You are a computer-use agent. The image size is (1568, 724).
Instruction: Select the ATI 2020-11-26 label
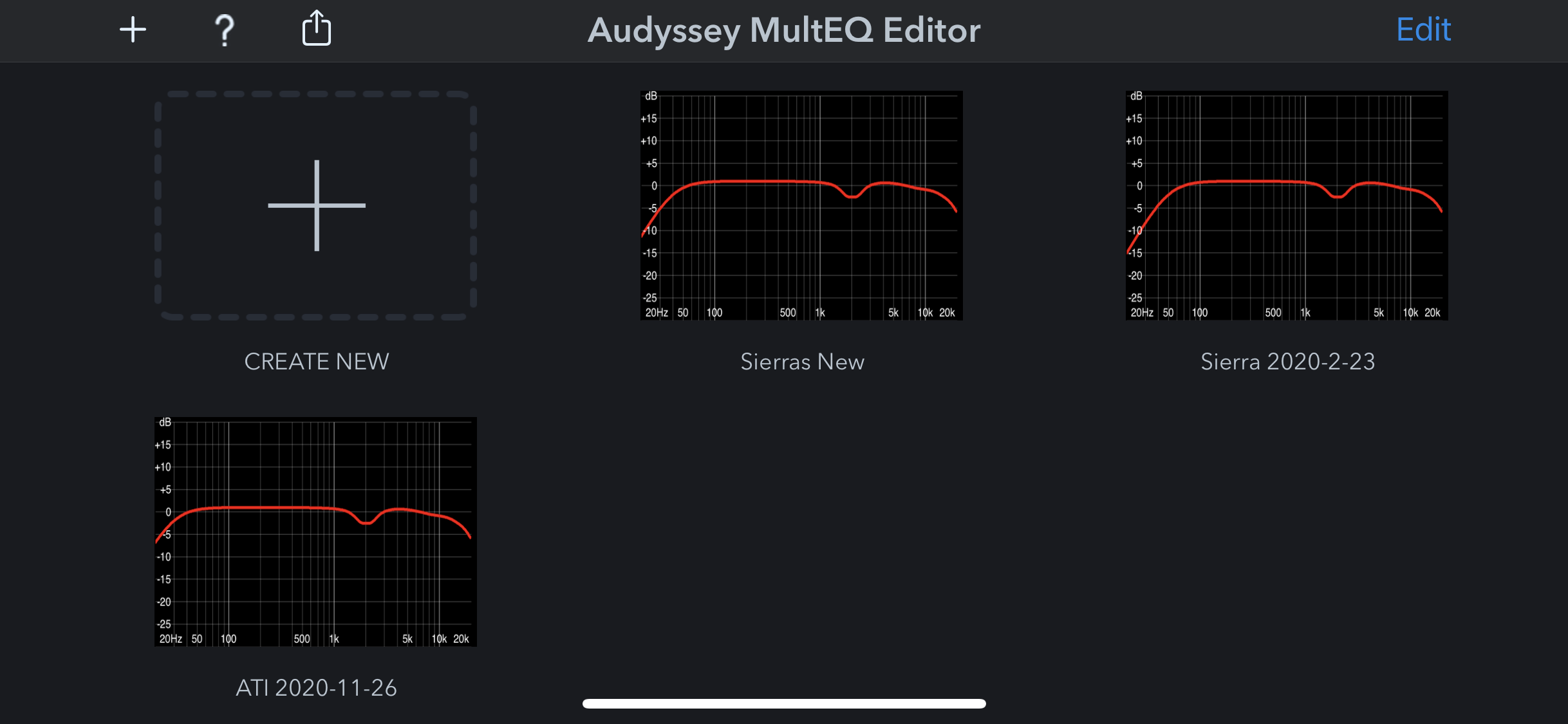pyautogui.click(x=316, y=688)
